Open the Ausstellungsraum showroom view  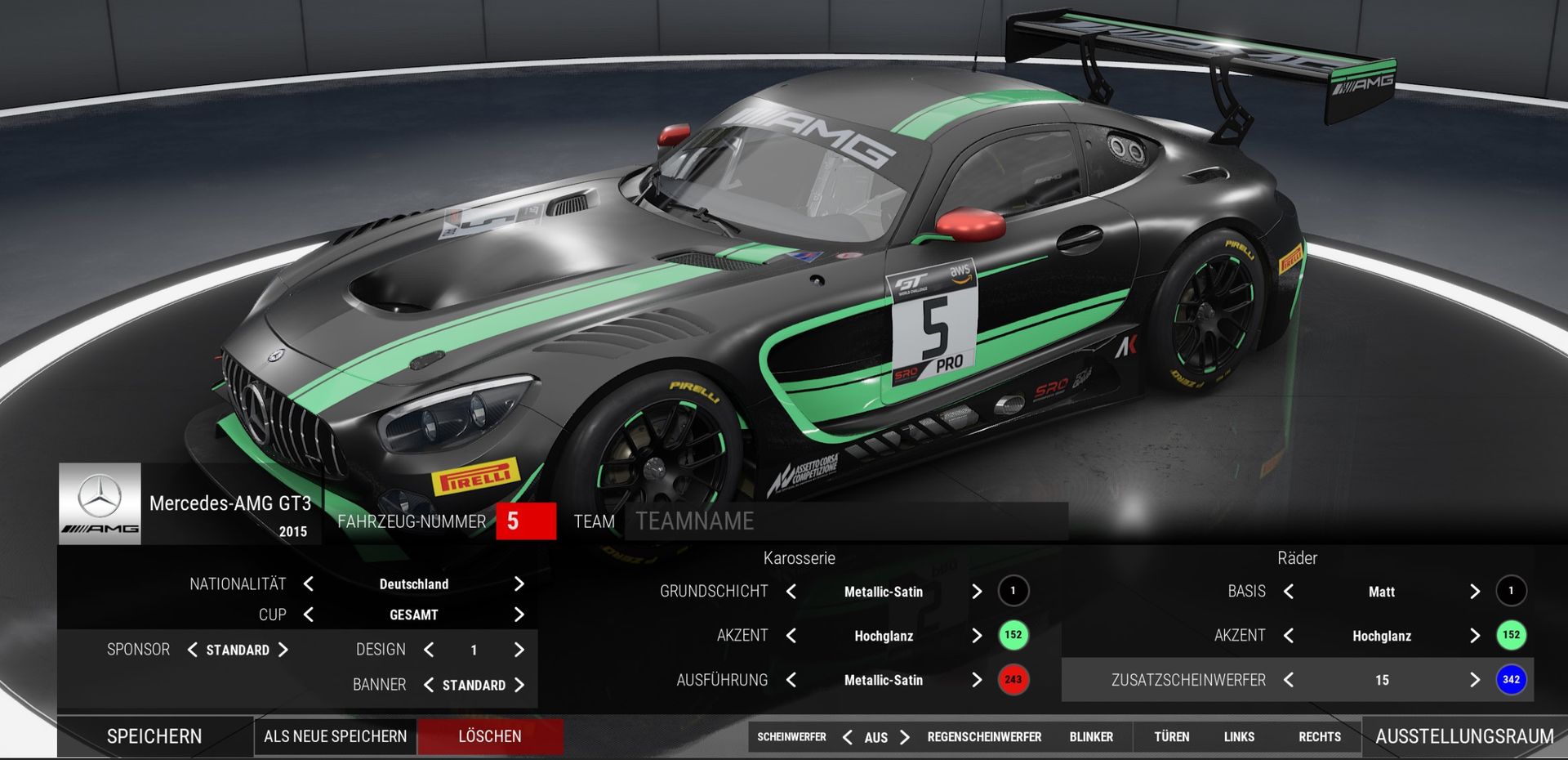tap(1463, 736)
